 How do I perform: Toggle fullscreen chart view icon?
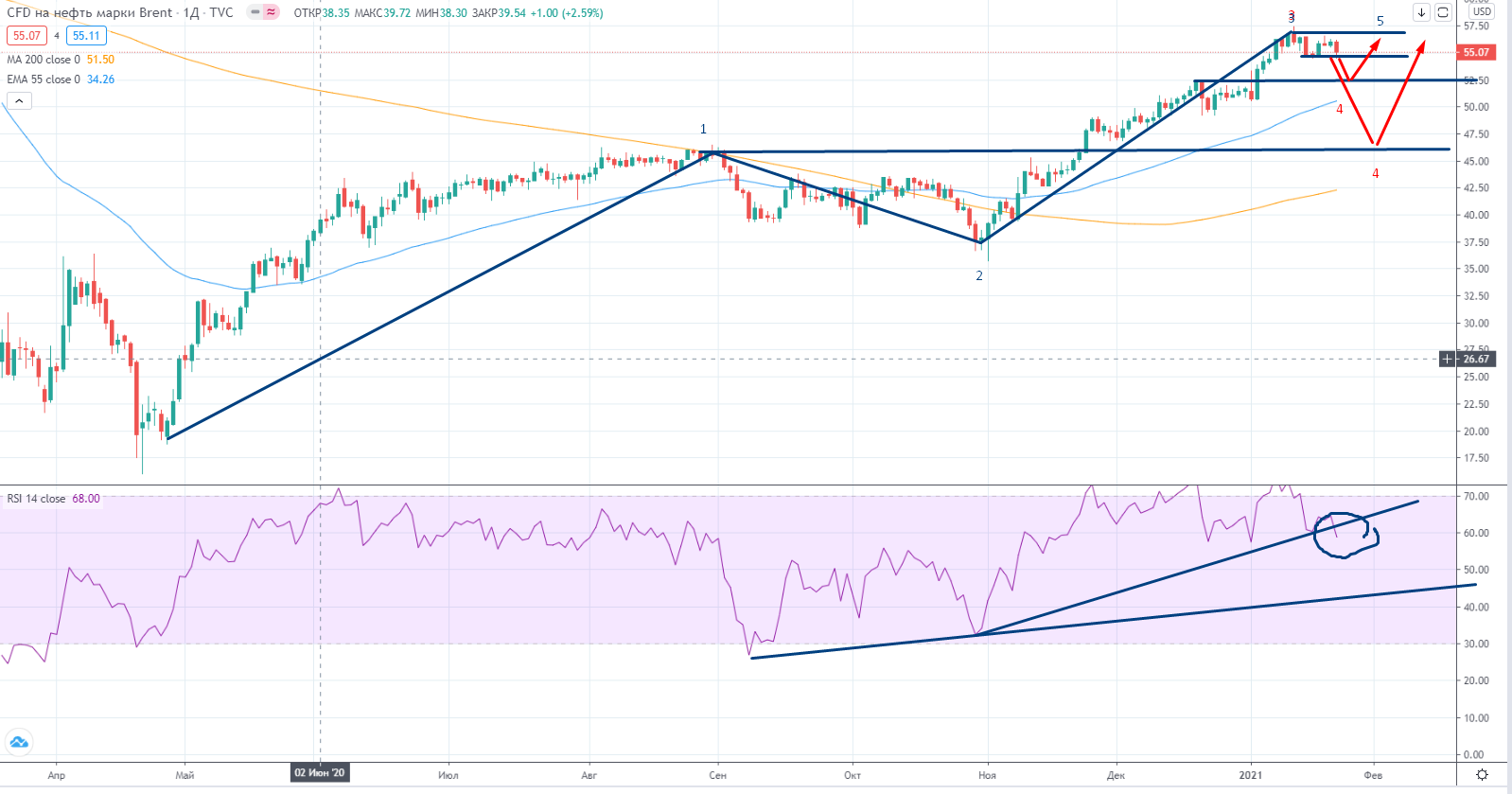(x=1443, y=12)
